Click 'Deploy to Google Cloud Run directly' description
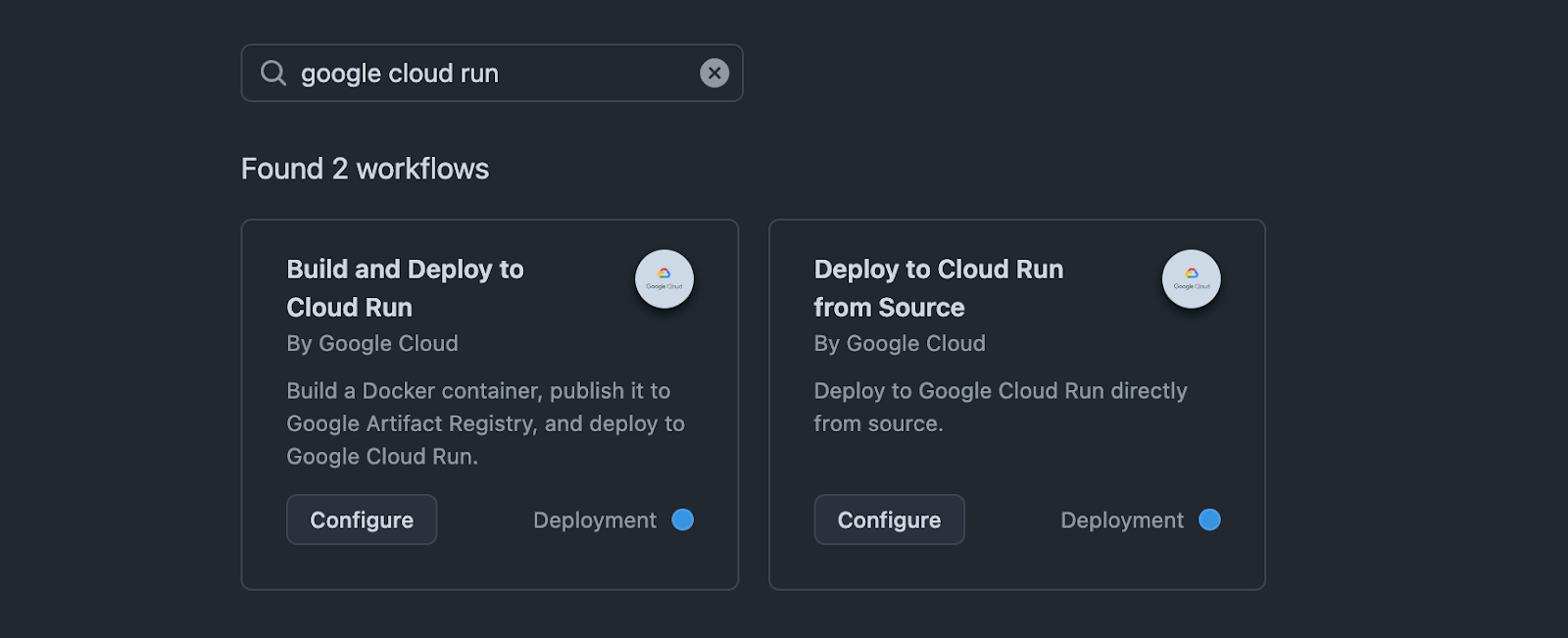The image size is (1568, 638). click(1000, 407)
